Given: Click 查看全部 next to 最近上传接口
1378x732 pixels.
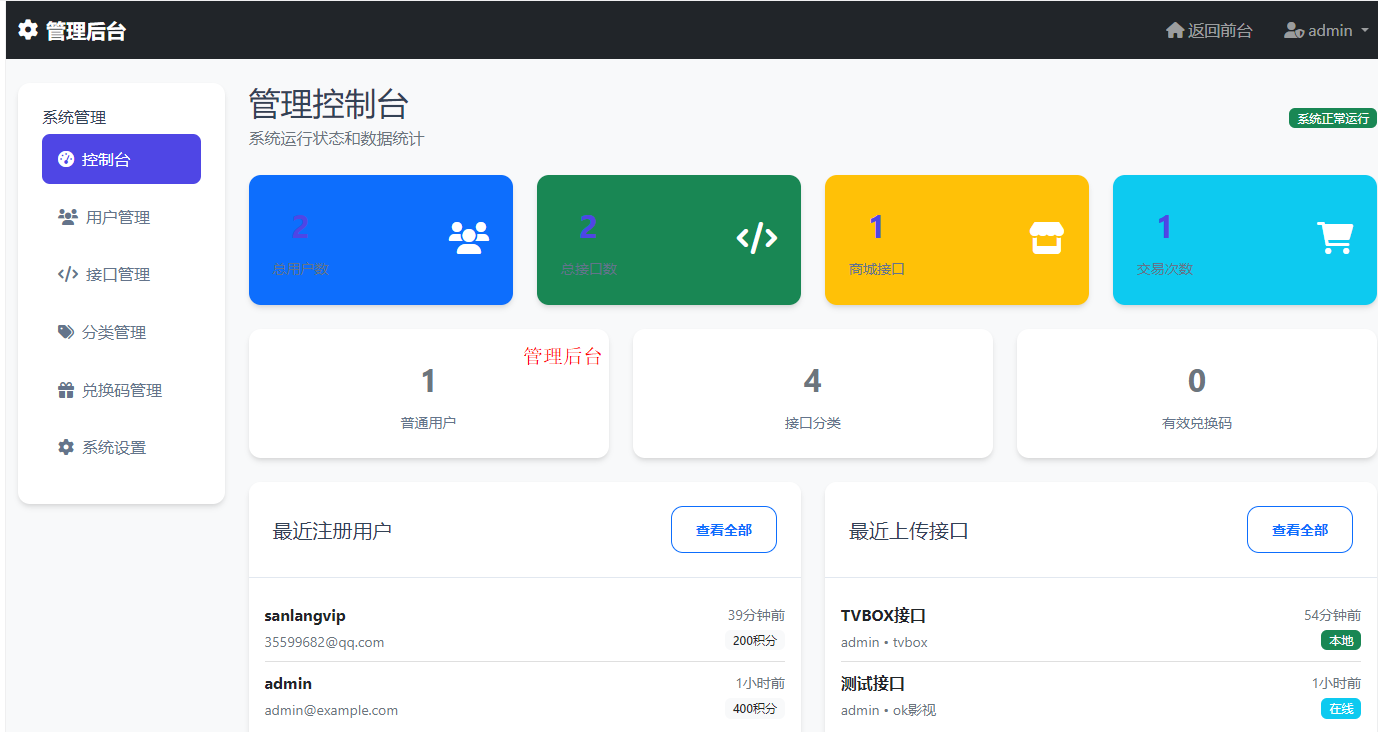Looking at the screenshot, I should (x=1299, y=529).
